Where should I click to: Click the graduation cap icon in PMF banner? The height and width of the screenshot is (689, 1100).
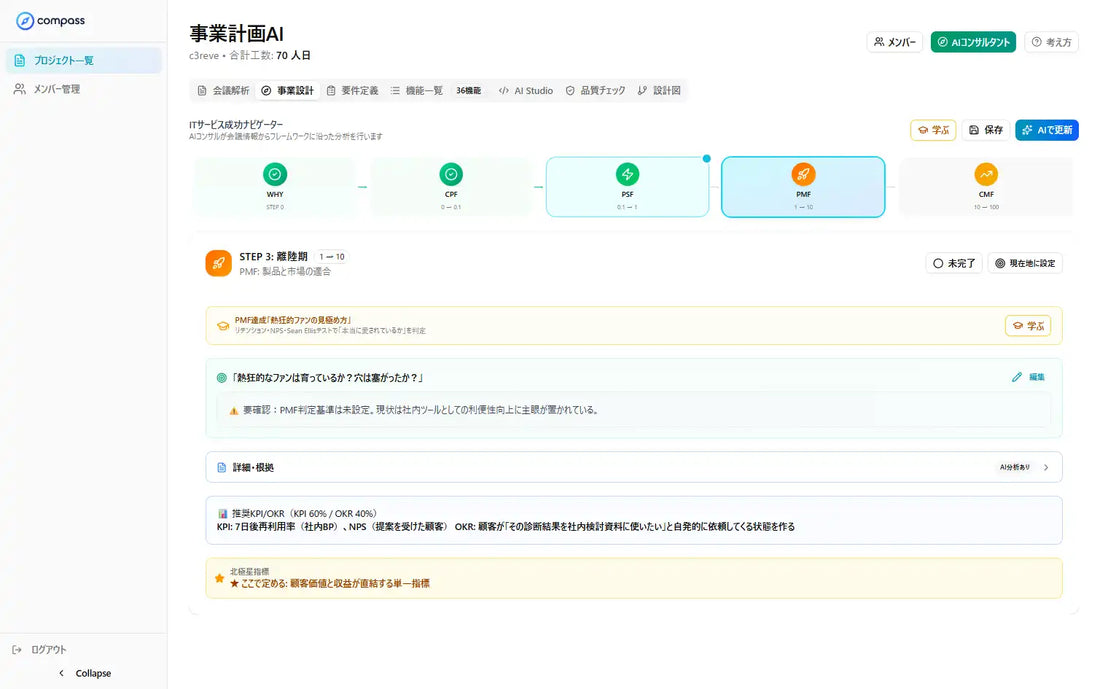pos(223,326)
